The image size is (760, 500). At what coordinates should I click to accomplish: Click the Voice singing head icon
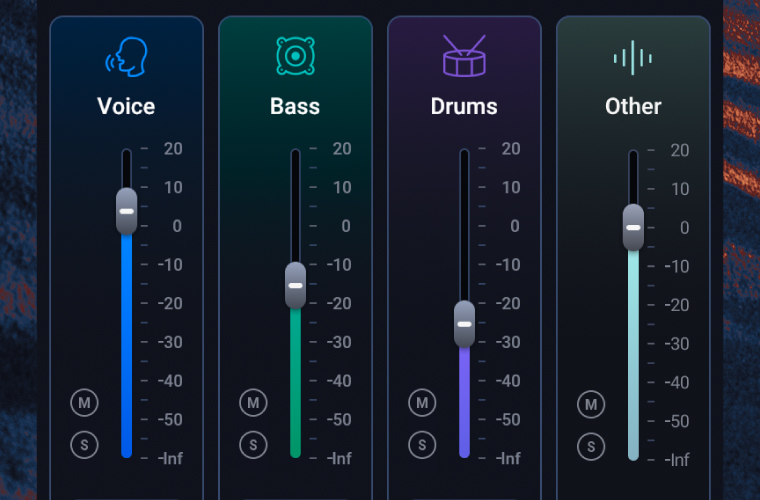pos(126,57)
